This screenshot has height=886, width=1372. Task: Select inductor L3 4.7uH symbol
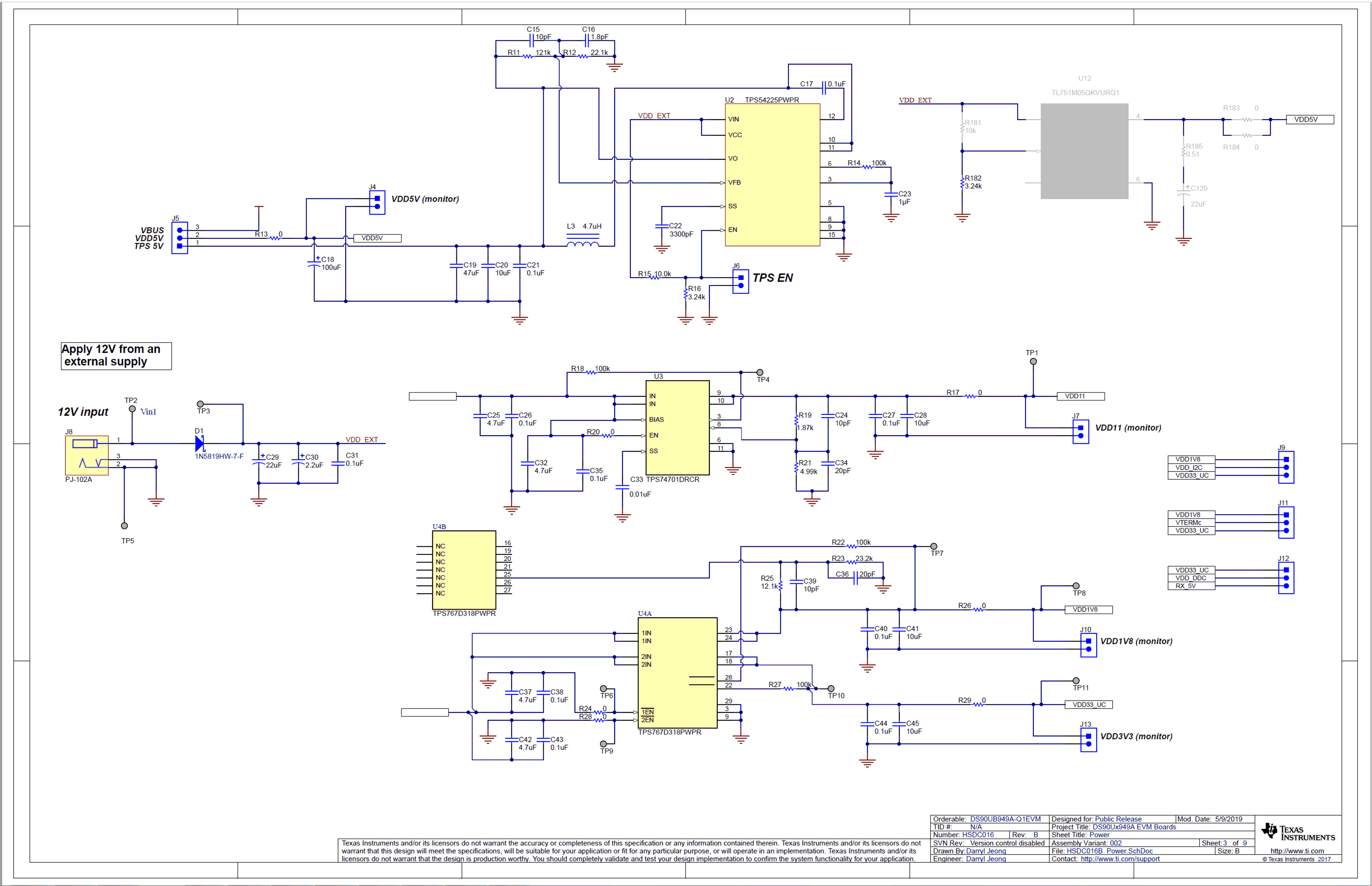pyautogui.click(x=582, y=244)
